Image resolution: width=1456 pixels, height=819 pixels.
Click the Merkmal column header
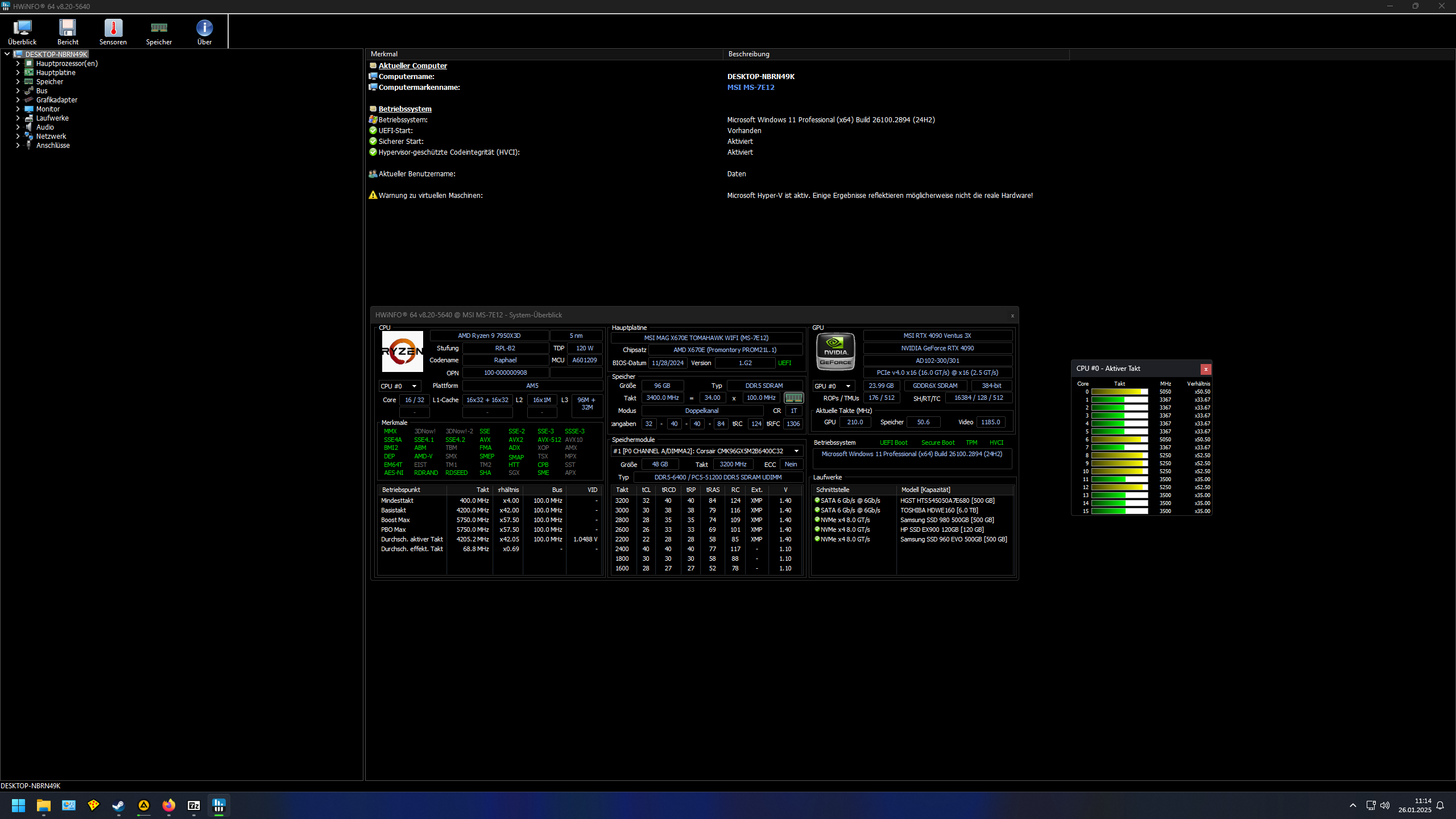pyautogui.click(x=544, y=54)
